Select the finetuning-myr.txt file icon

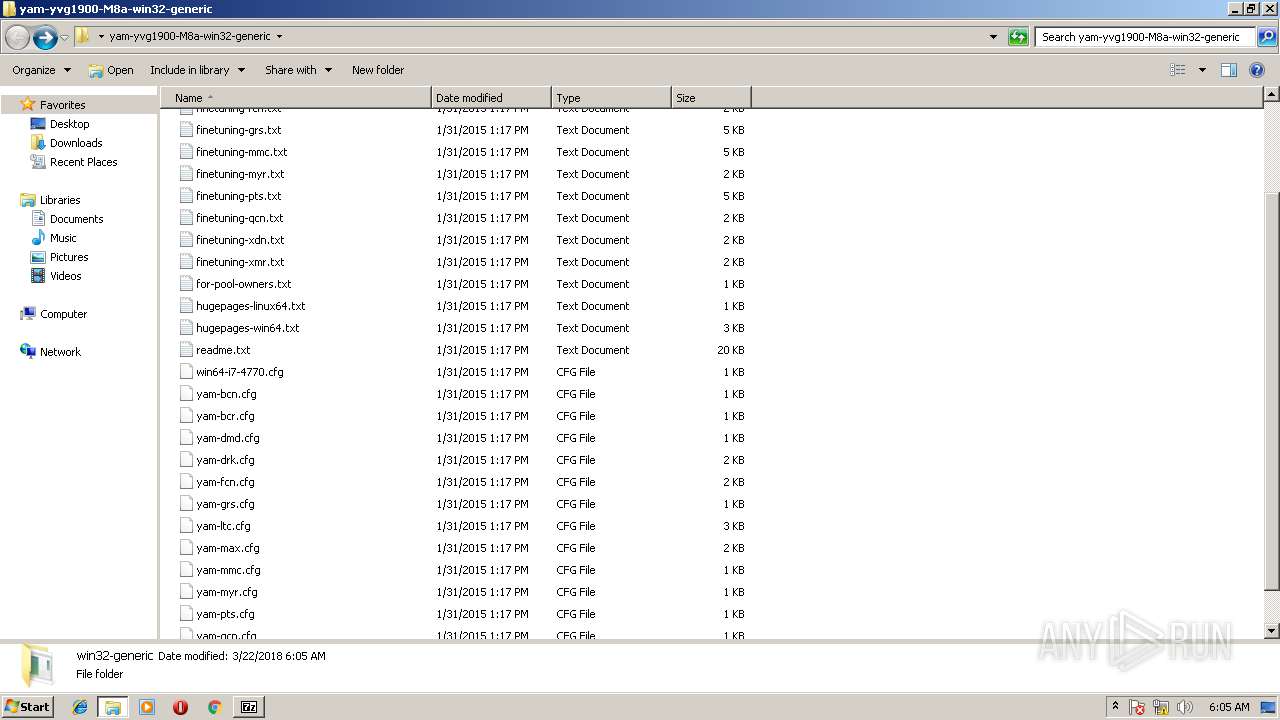point(186,174)
